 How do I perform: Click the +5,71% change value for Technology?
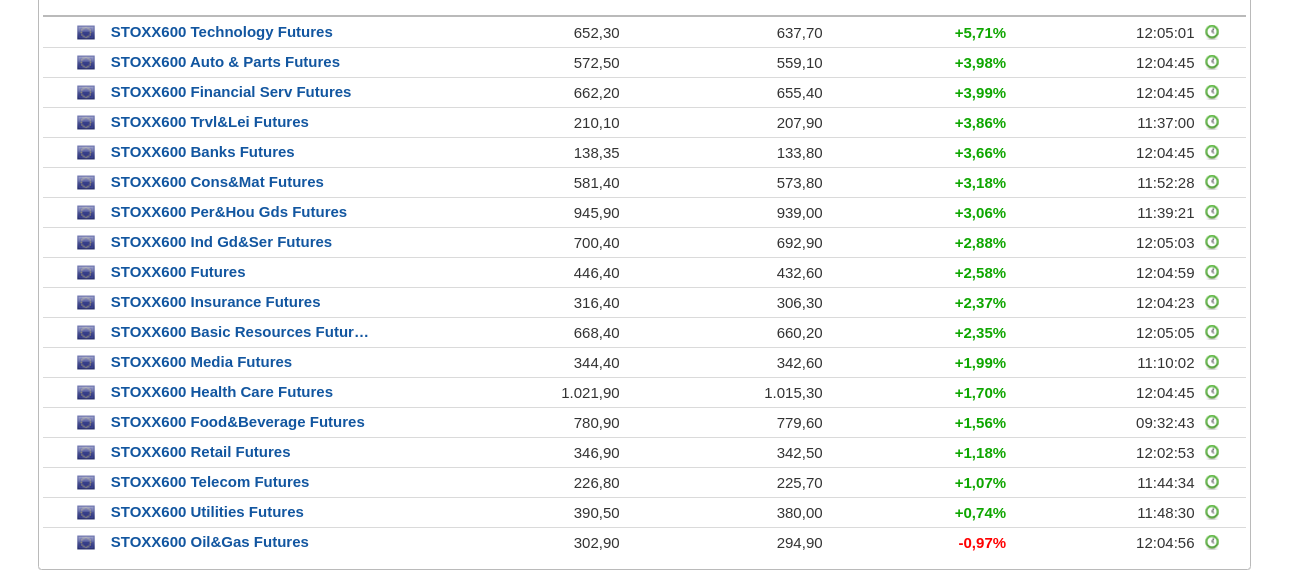[980, 33]
